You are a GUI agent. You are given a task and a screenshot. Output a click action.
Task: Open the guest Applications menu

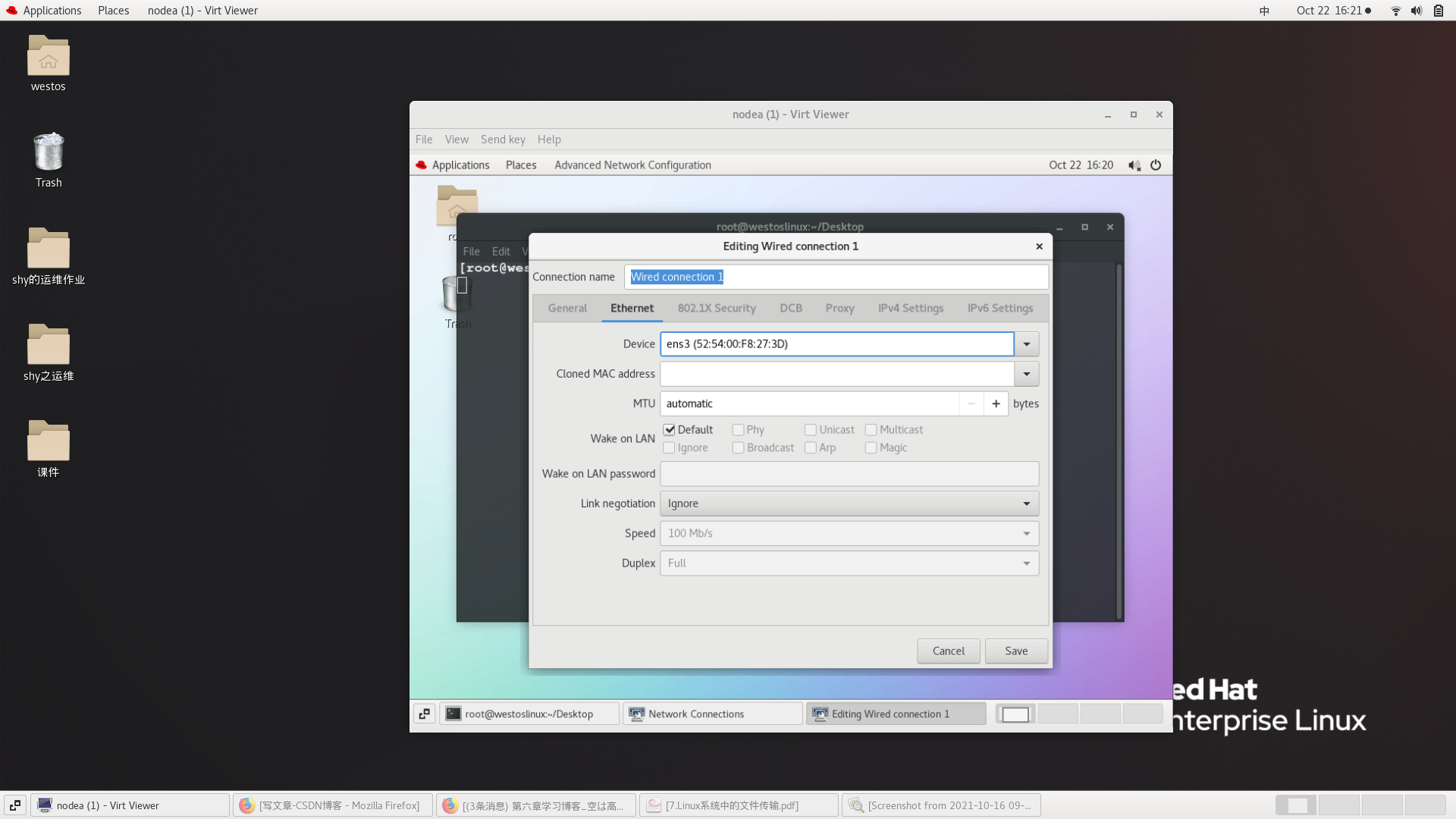[461, 165]
